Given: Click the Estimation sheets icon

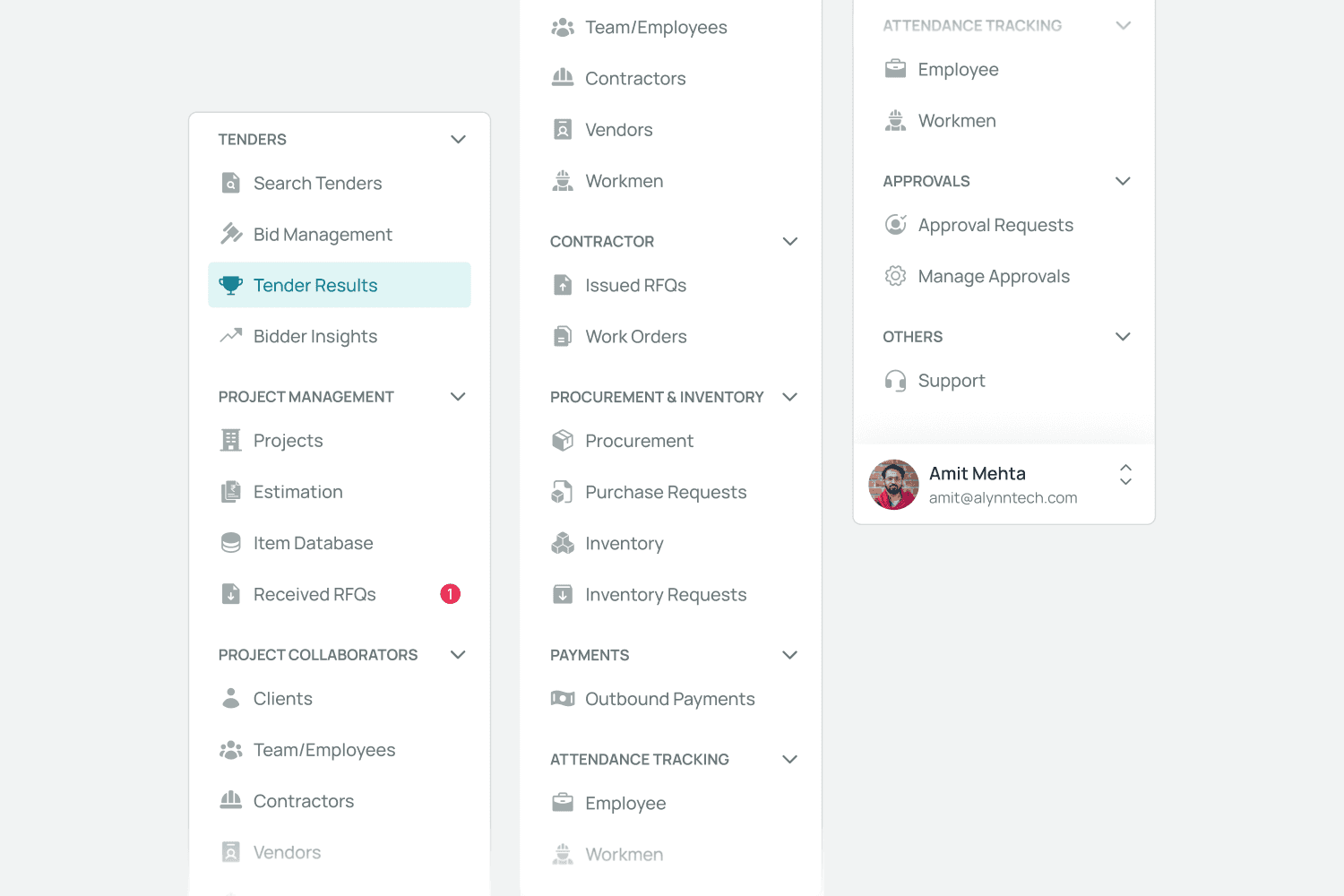Looking at the screenshot, I should tap(231, 491).
